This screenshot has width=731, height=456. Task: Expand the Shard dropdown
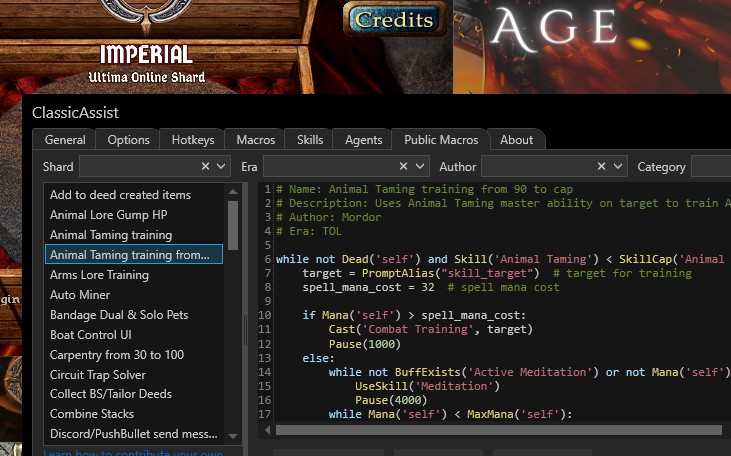point(224,167)
